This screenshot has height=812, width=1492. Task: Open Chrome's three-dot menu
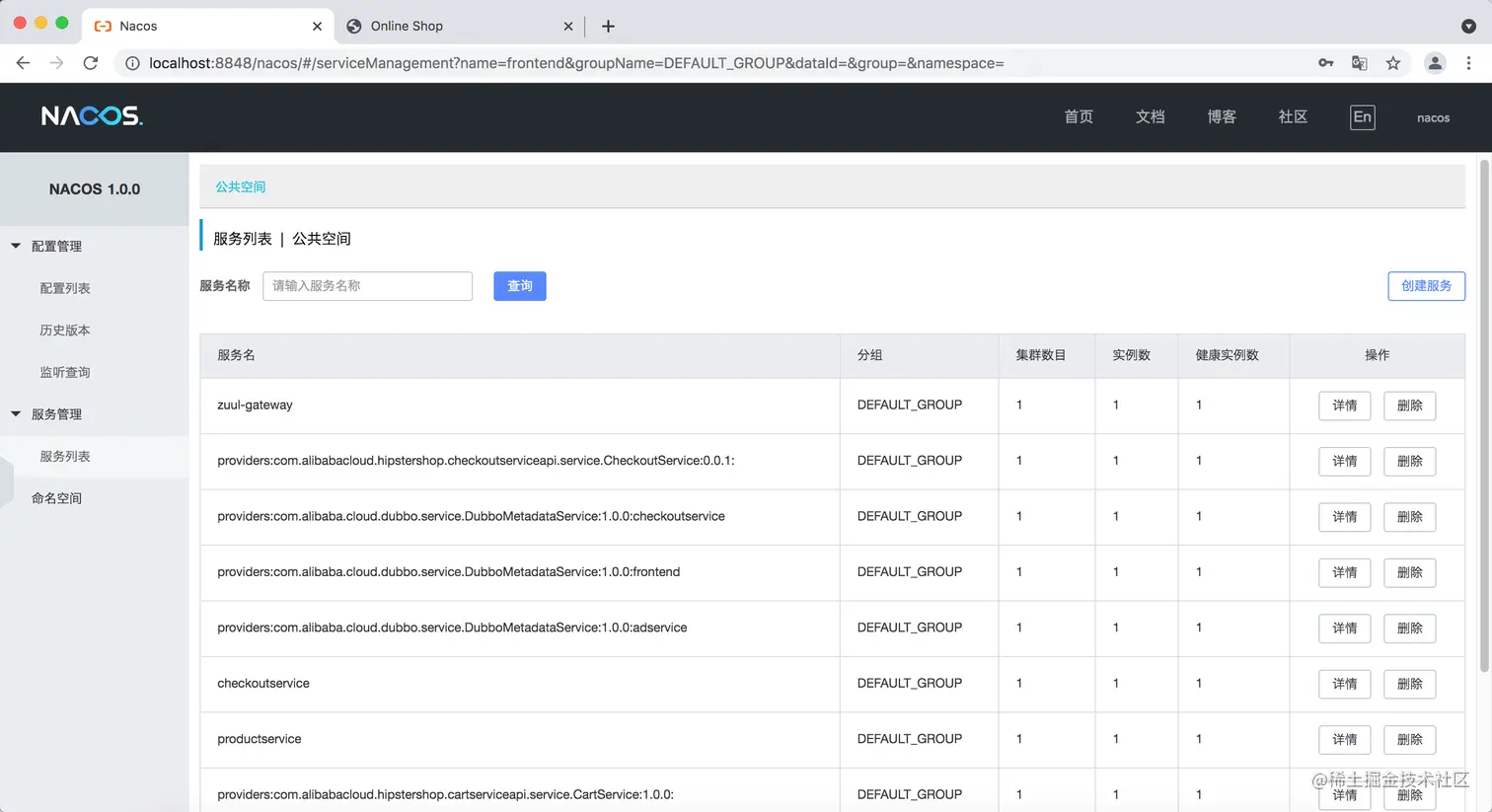[1468, 63]
